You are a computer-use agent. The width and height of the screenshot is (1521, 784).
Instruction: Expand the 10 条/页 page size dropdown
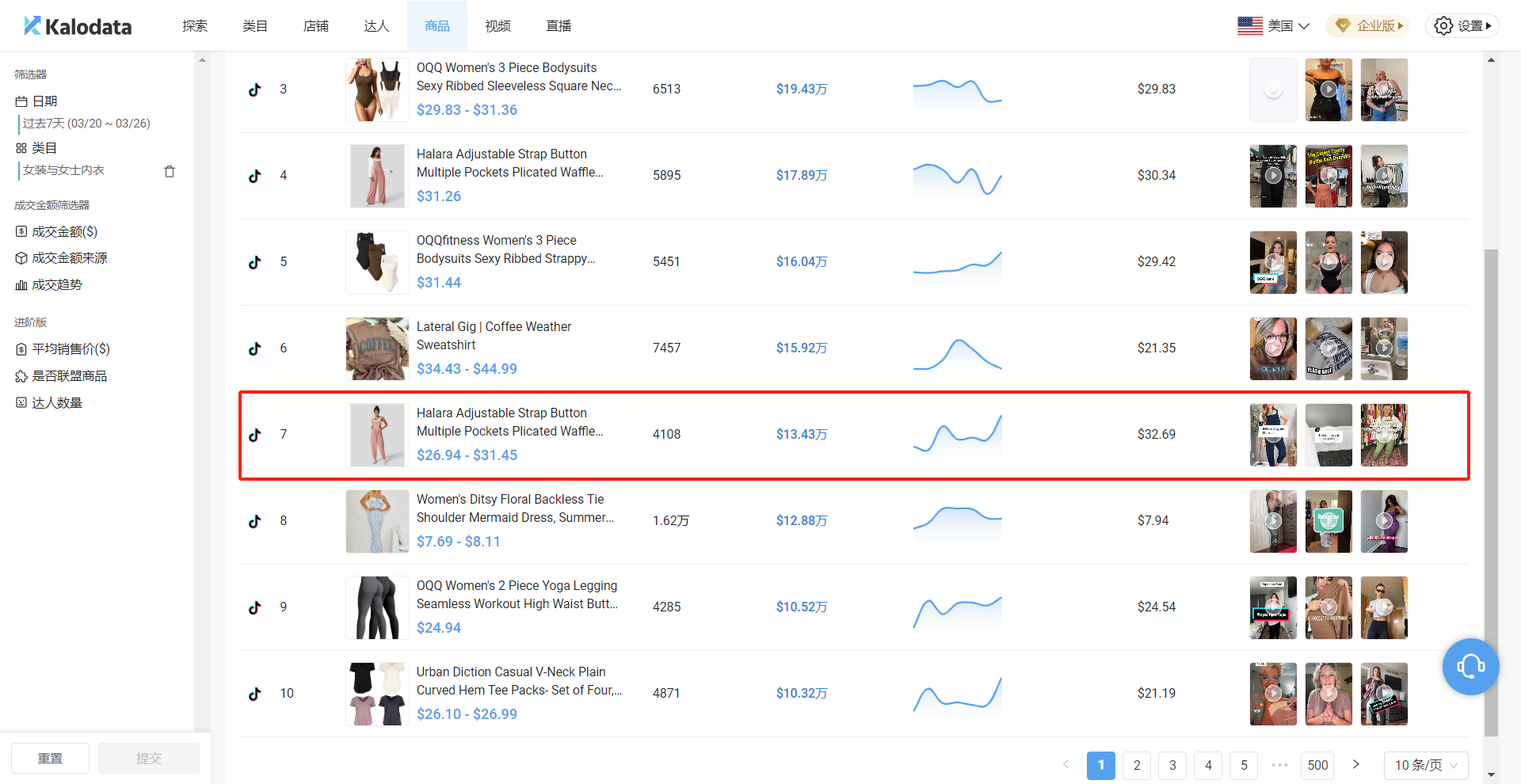1425,765
